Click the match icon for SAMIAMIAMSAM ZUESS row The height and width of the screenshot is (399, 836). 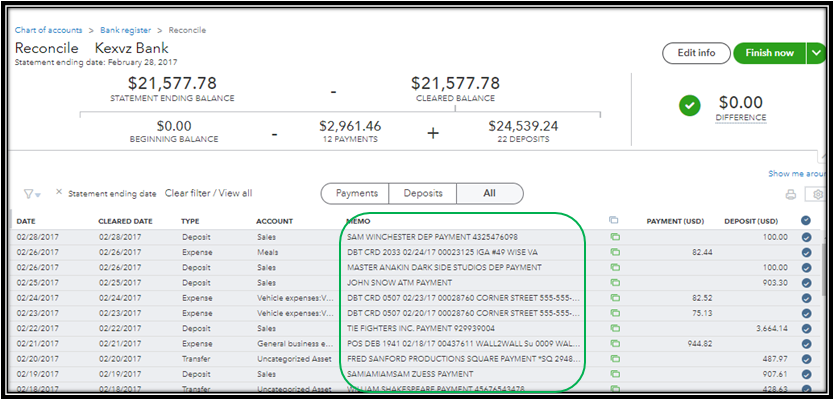click(x=615, y=374)
